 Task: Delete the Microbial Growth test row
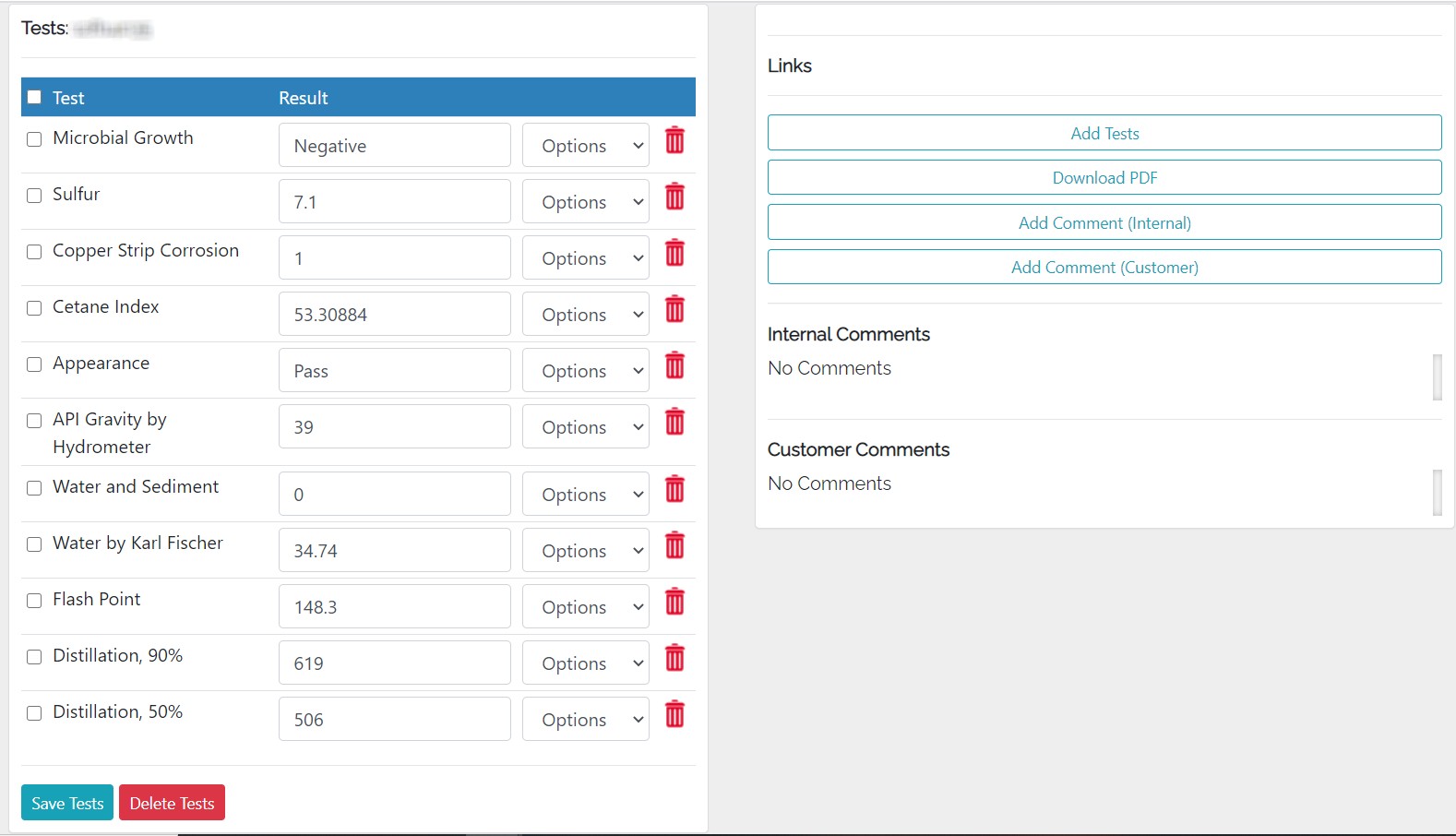[674, 140]
